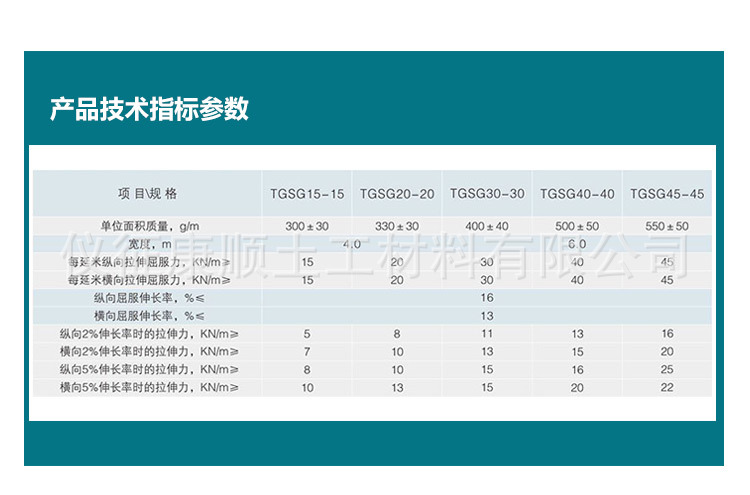Click TGSG20-20 value 10 in 横向2% row
The image size is (750, 495).
click(397, 352)
